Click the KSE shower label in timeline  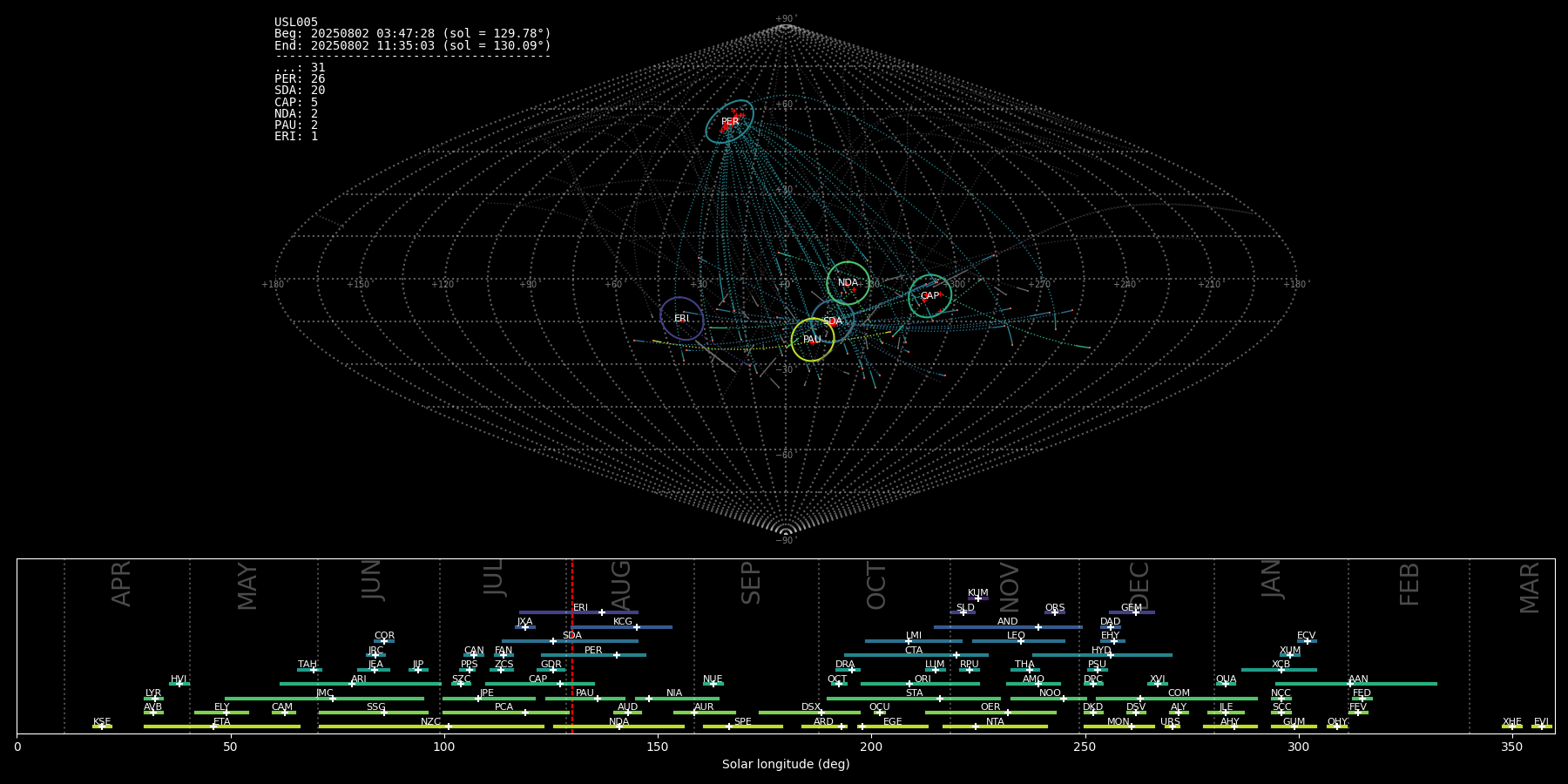tap(102, 722)
